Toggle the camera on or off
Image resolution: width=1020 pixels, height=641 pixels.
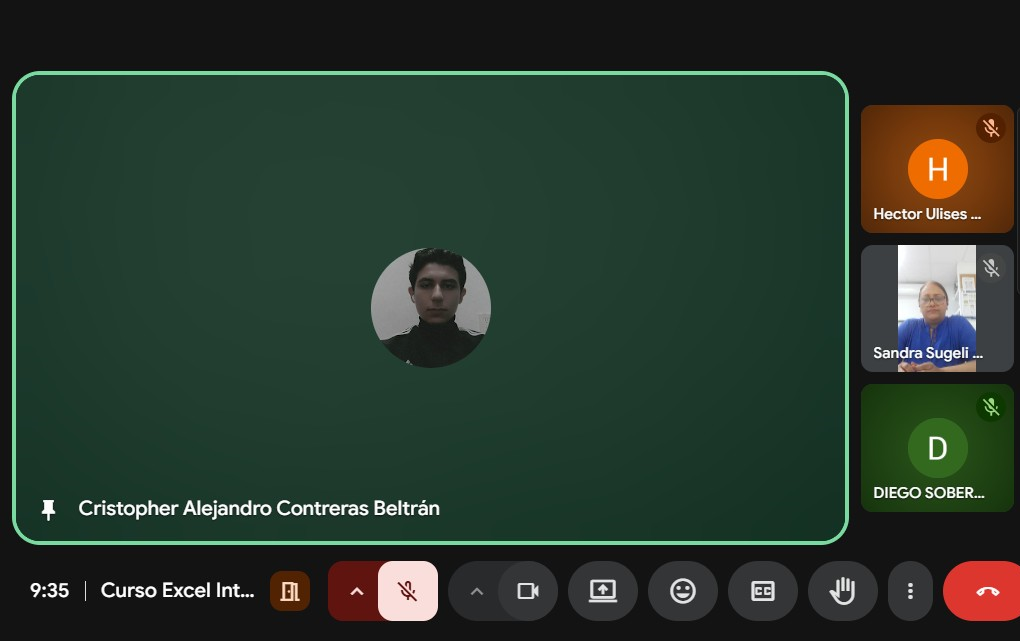coord(528,591)
